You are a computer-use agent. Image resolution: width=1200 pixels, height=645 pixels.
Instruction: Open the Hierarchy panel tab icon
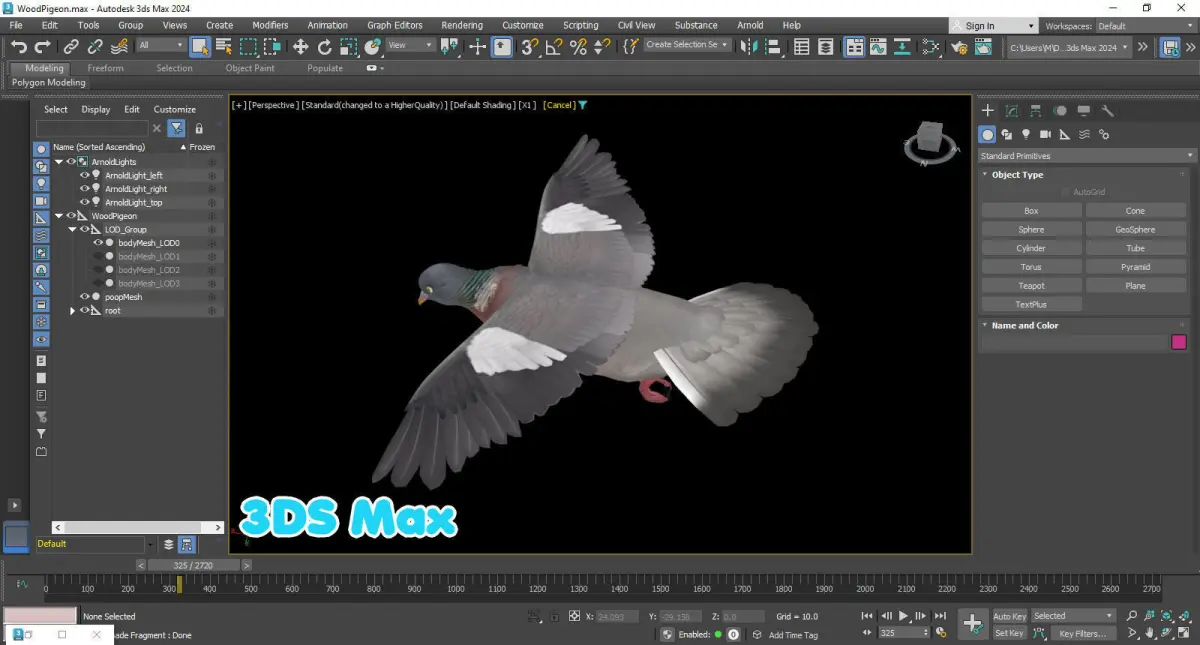(1036, 111)
